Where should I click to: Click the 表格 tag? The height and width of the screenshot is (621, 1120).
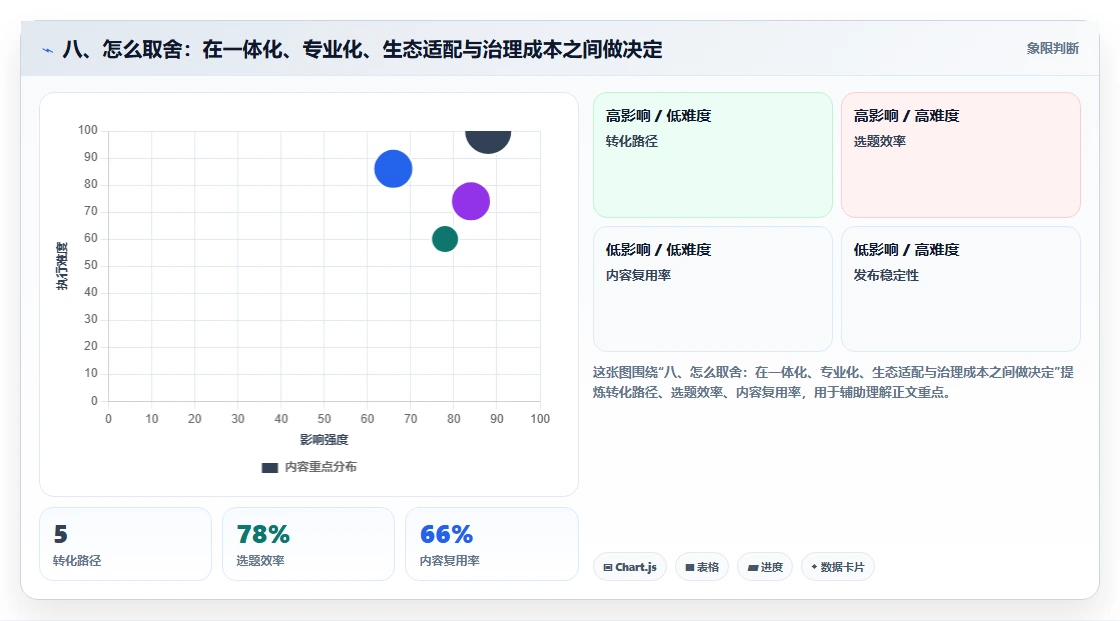702,567
